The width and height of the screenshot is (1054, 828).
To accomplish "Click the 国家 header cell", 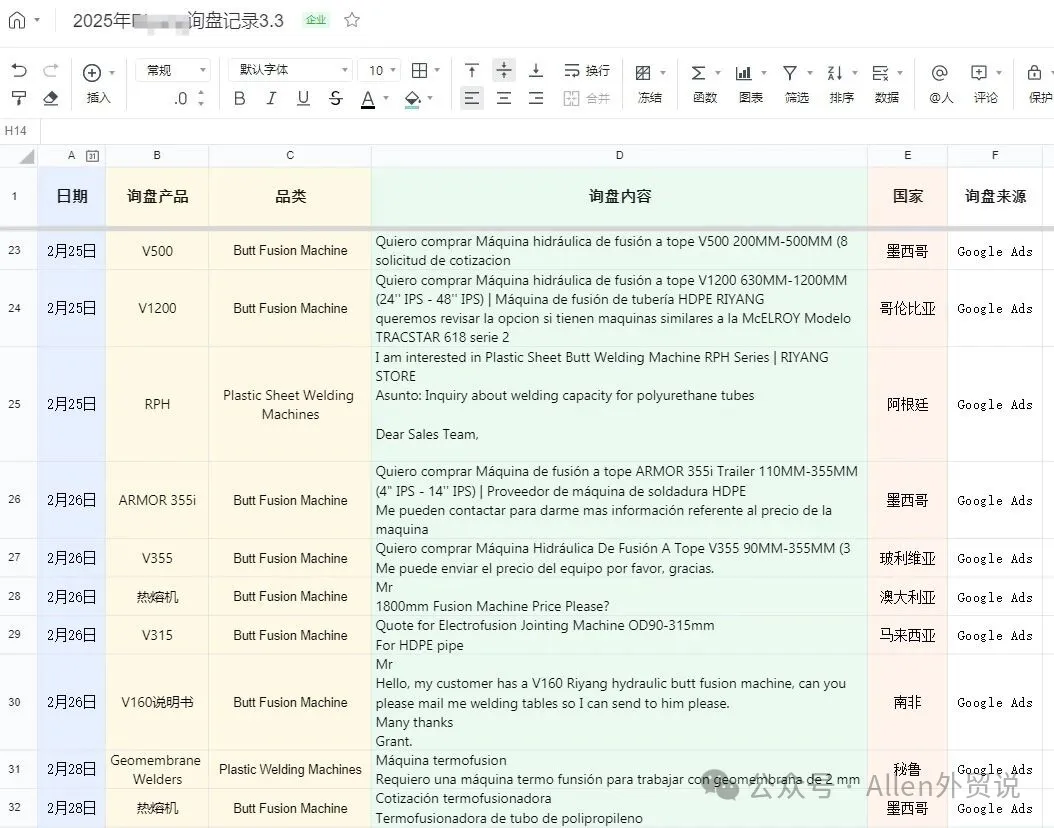I will [x=907, y=196].
